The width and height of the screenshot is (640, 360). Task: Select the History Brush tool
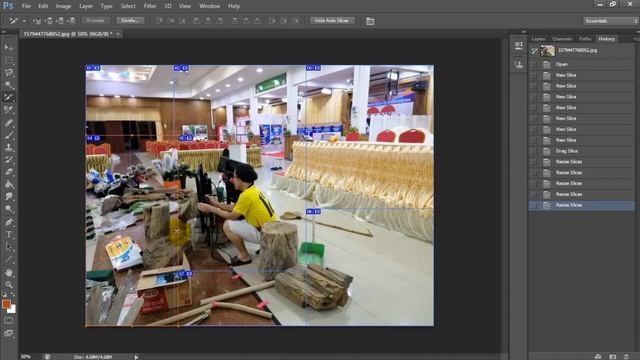tap(9, 160)
